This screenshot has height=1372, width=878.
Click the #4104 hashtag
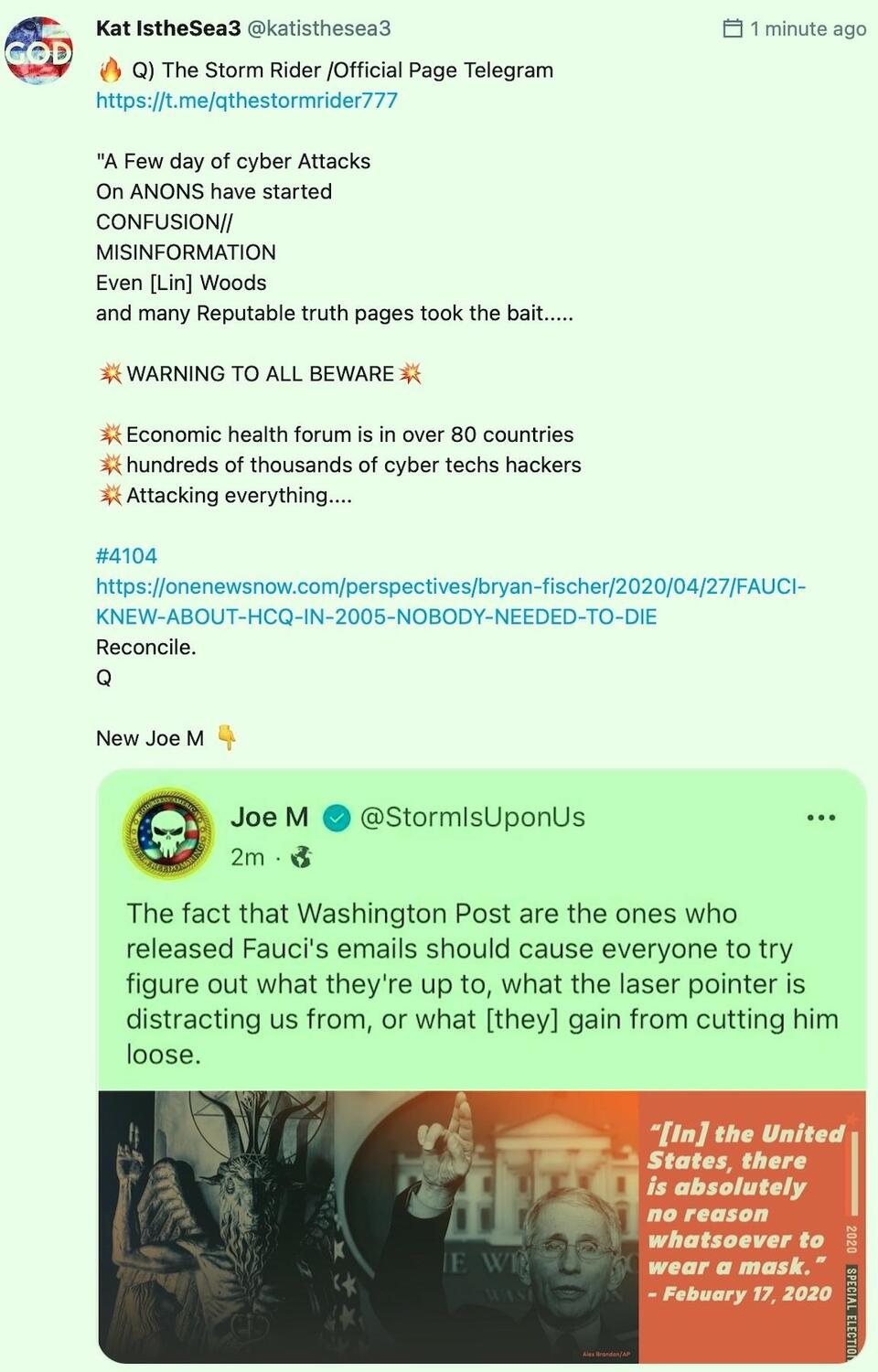126,556
